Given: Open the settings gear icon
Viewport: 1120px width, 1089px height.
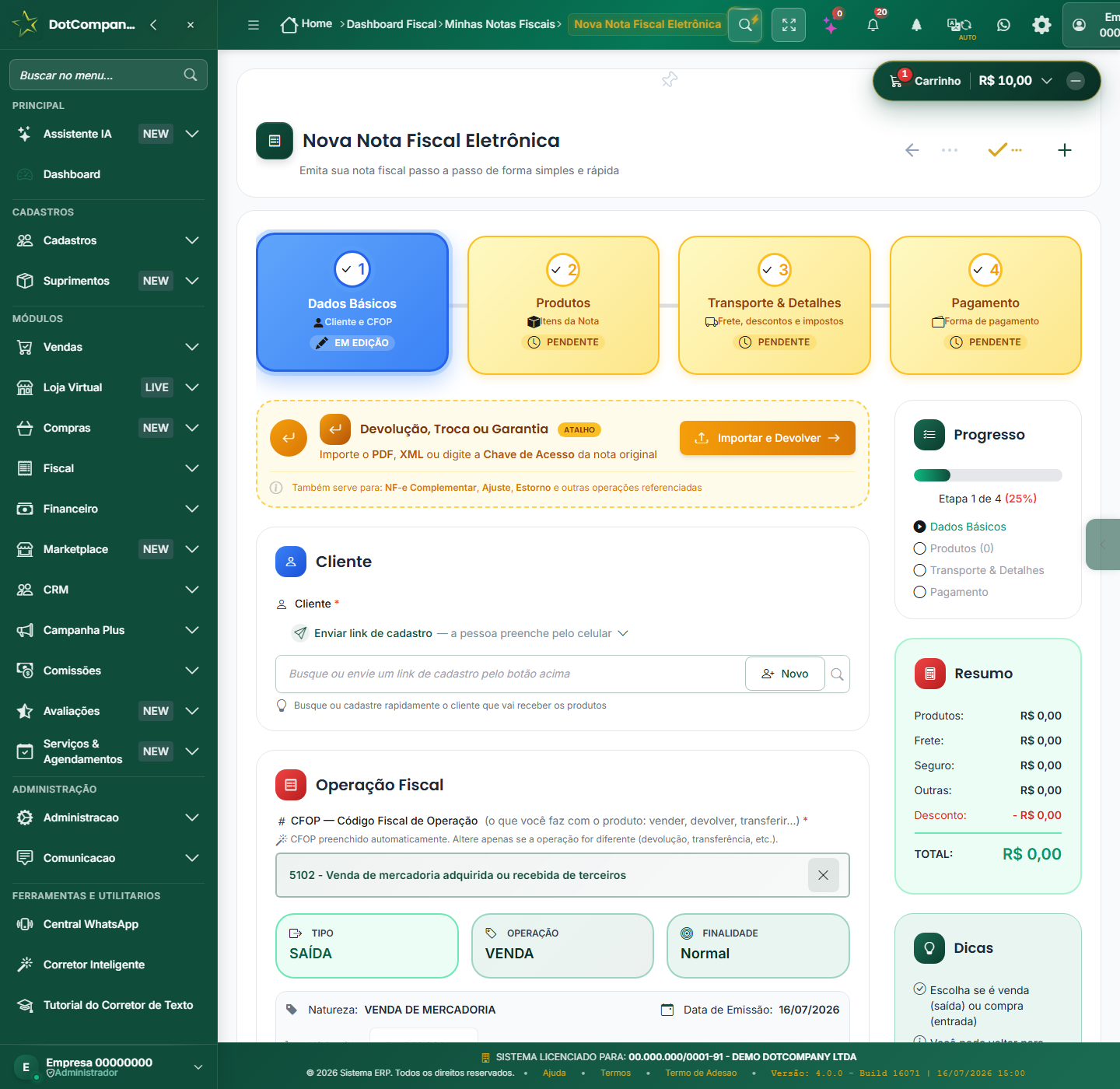Looking at the screenshot, I should pyautogui.click(x=1041, y=25).
